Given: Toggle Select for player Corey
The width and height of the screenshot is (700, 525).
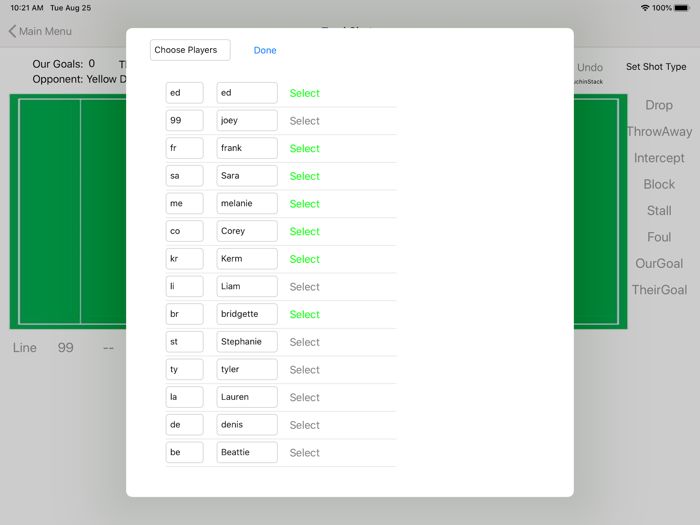Looking at the screenshot, I should (304, 232).
